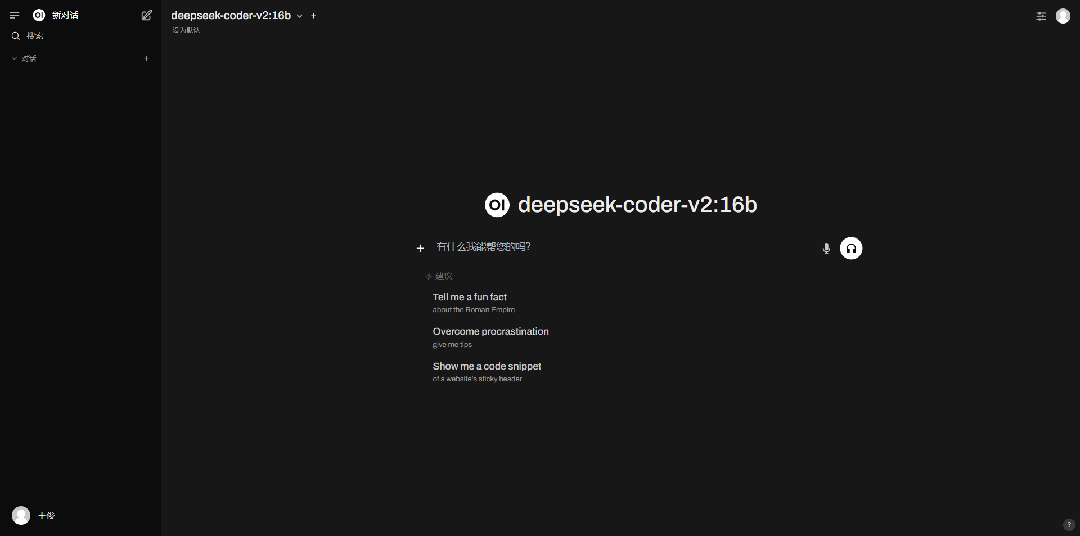Start a voice call with the headphones button
The height and width of the screenshot is (536, 1080).
point(851,248)
